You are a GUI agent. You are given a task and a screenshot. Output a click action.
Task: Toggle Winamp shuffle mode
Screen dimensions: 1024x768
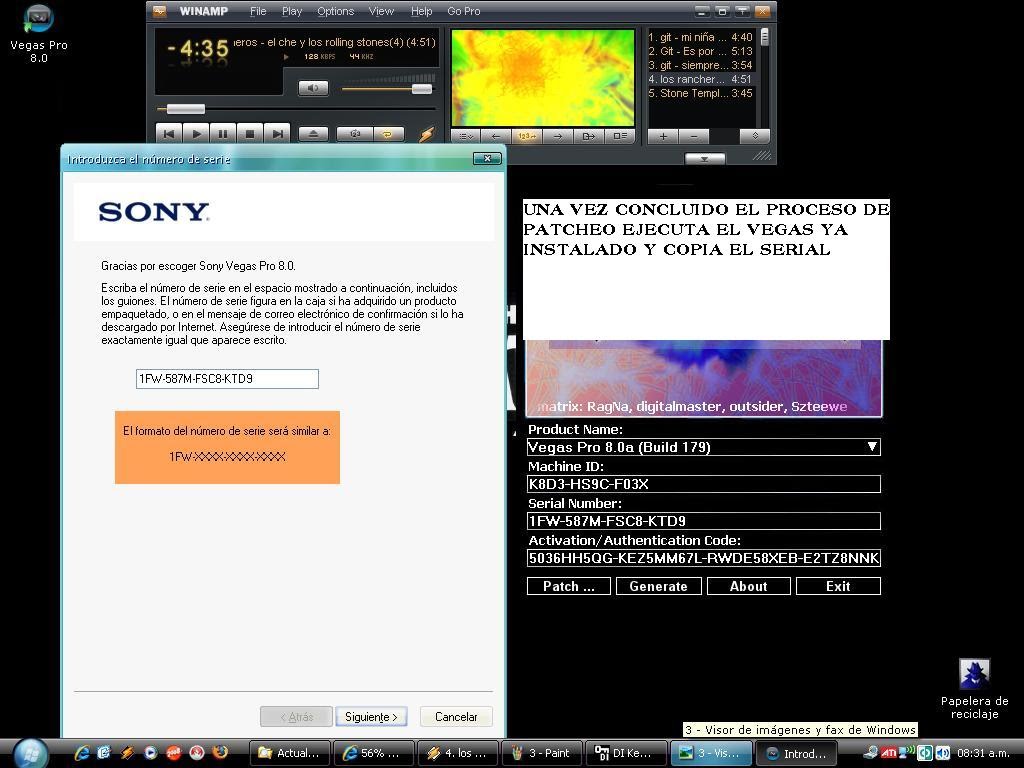pos(355,134)
